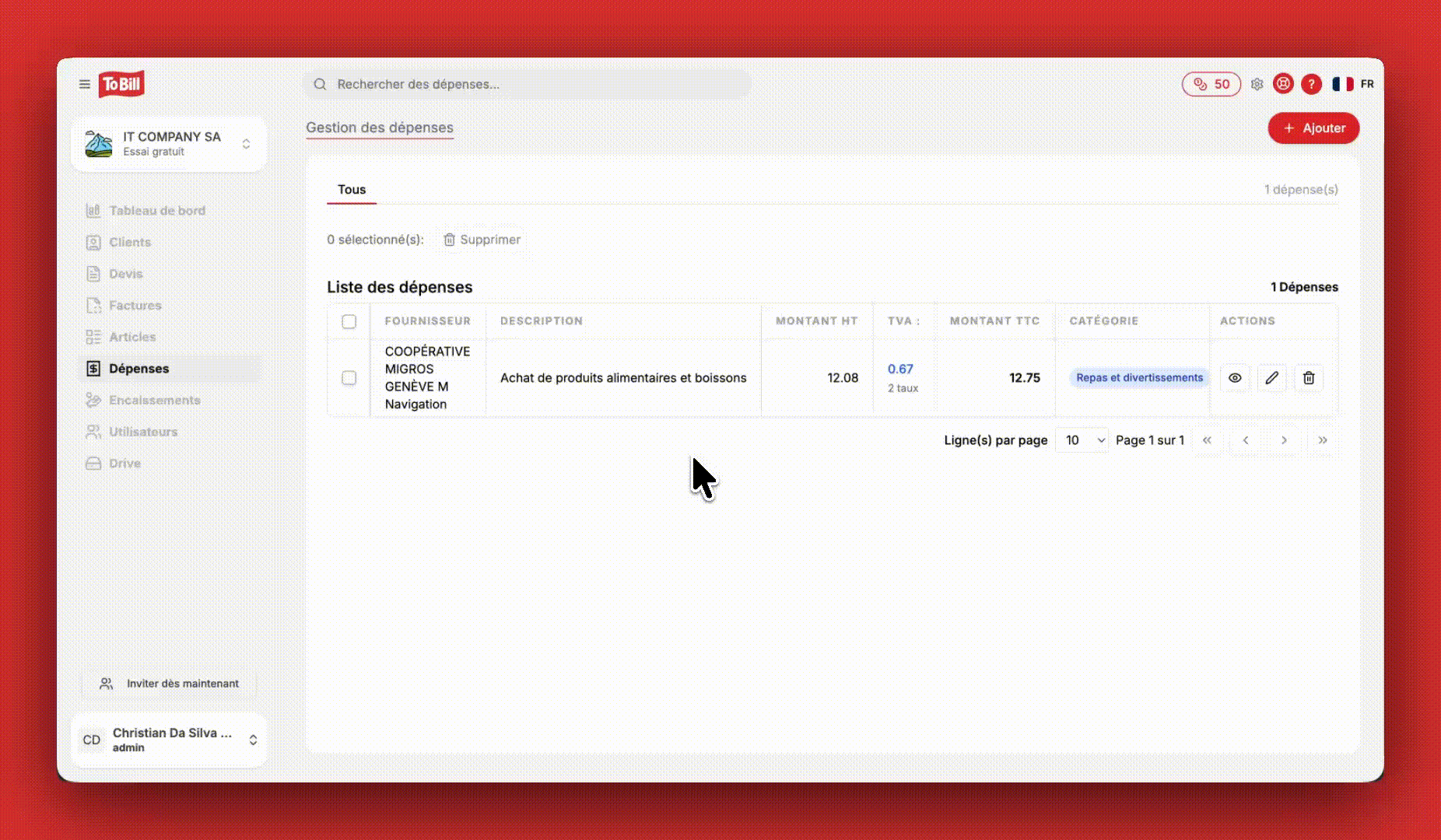The image size is (1441, 840).
Task: Open the Tableau de bord section
Action: click(156, 210)
